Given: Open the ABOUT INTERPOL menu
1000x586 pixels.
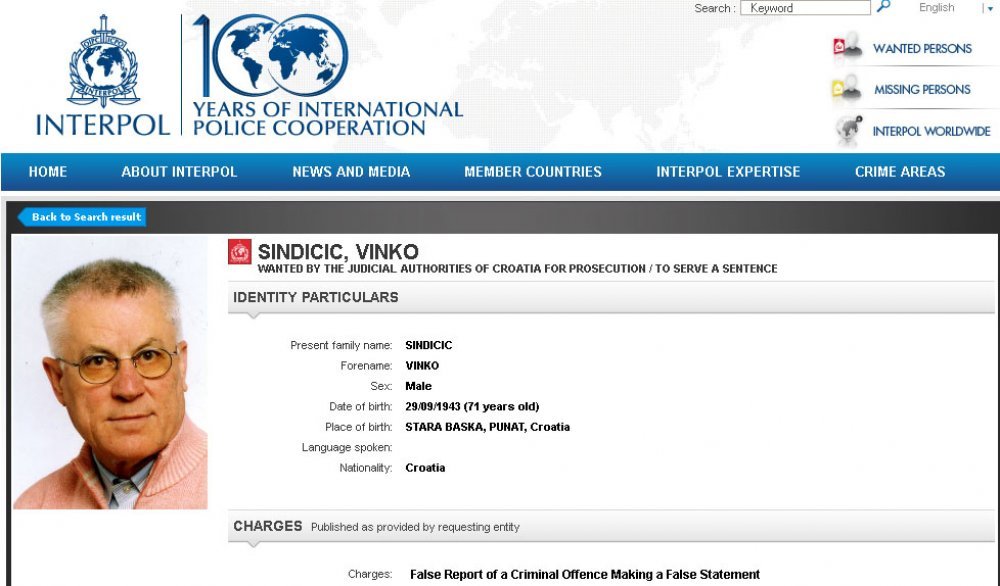Looking at the screenshot, I should [179, 172].
